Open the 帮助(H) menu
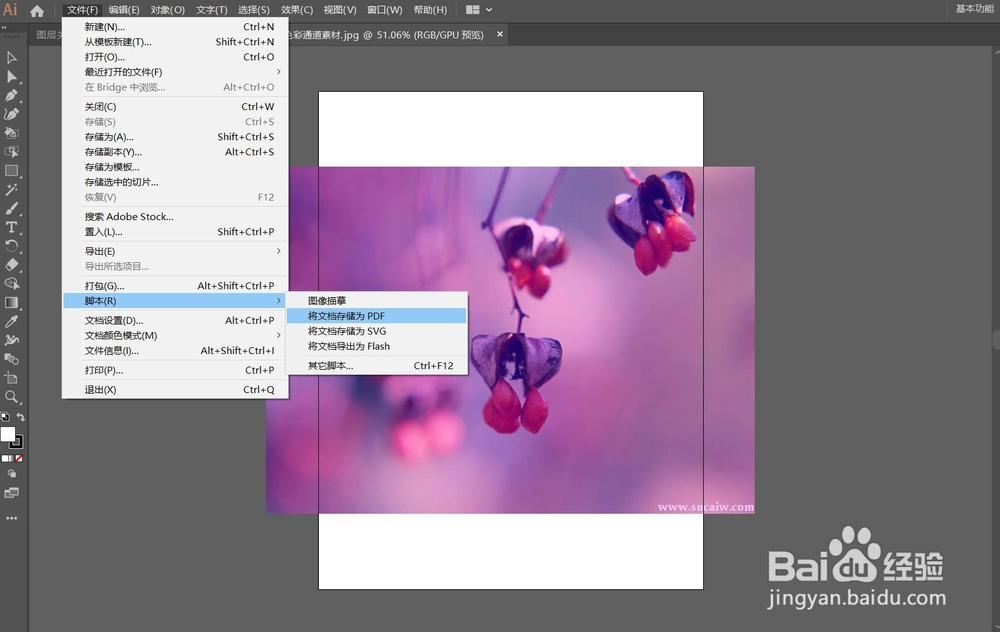The image size is (1000, 632). pyautogui.click(x=430, y=10)
